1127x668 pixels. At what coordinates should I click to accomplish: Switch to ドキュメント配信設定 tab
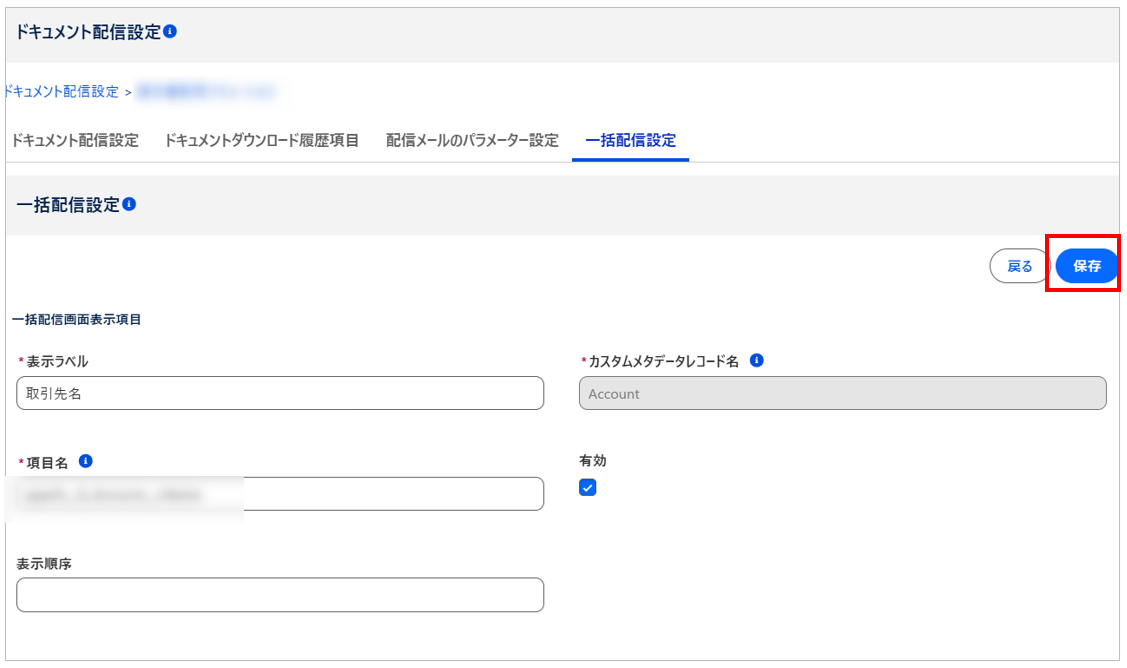75,140
